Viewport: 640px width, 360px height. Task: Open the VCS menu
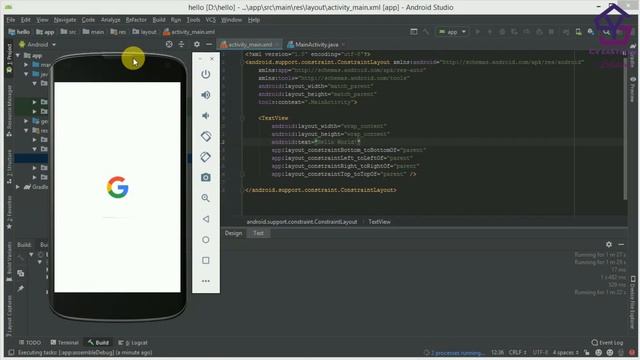click(x=211, y=20)
